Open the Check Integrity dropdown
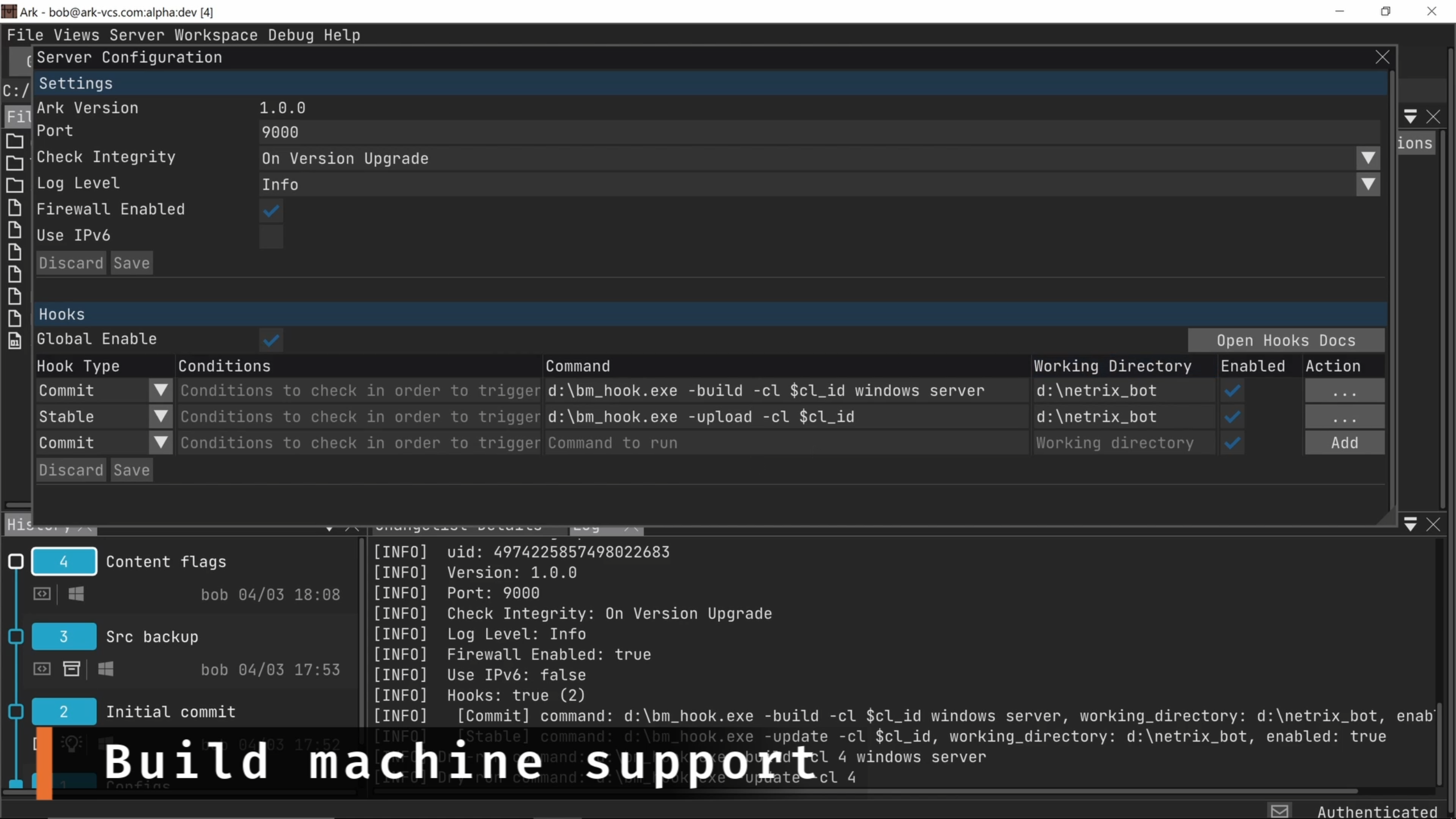This screenshot has height=819, width=1456. coord(1368,158)
